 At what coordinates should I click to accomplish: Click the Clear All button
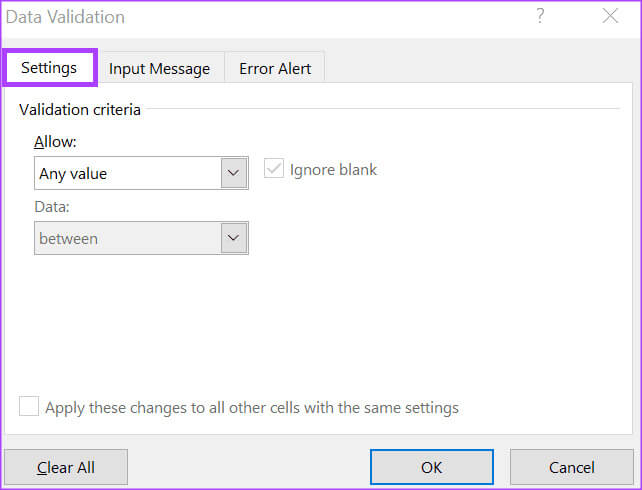66,467
